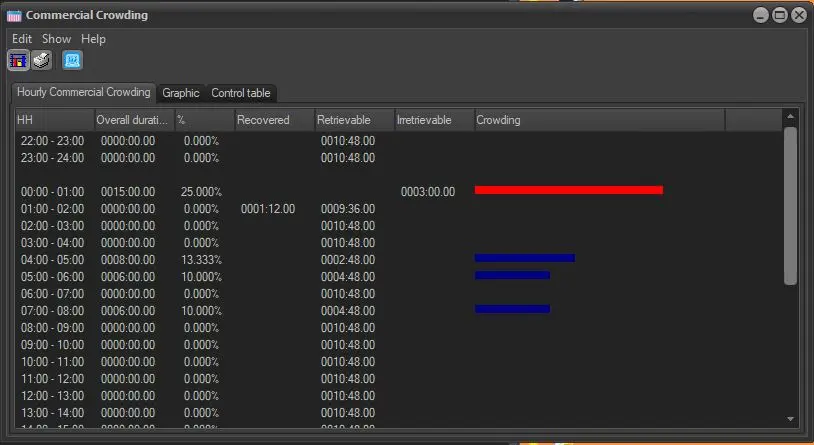Switch to the Graphic tab

pyautogui.click(x=181, y=93)
